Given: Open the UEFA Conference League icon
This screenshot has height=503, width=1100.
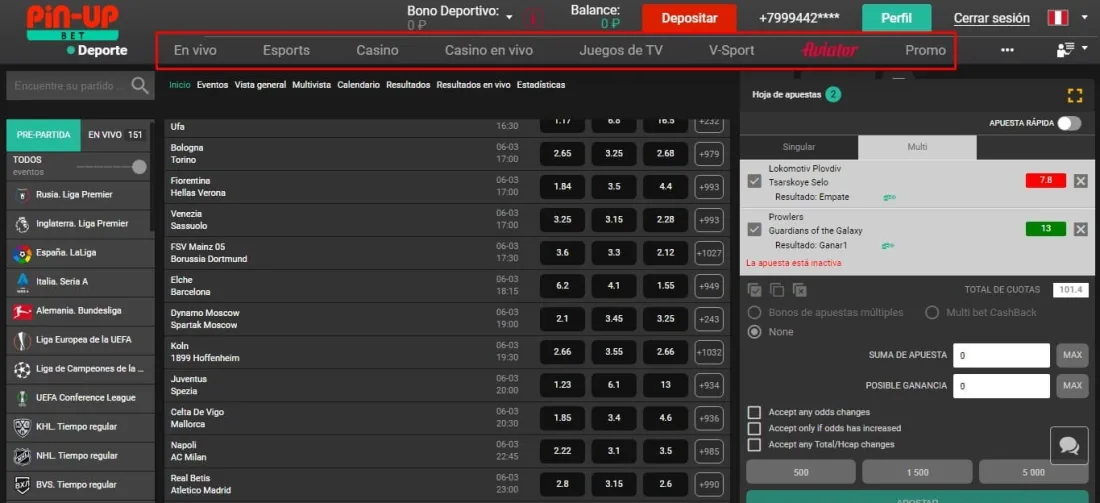Looking at the screenshot, I should 22,398.
